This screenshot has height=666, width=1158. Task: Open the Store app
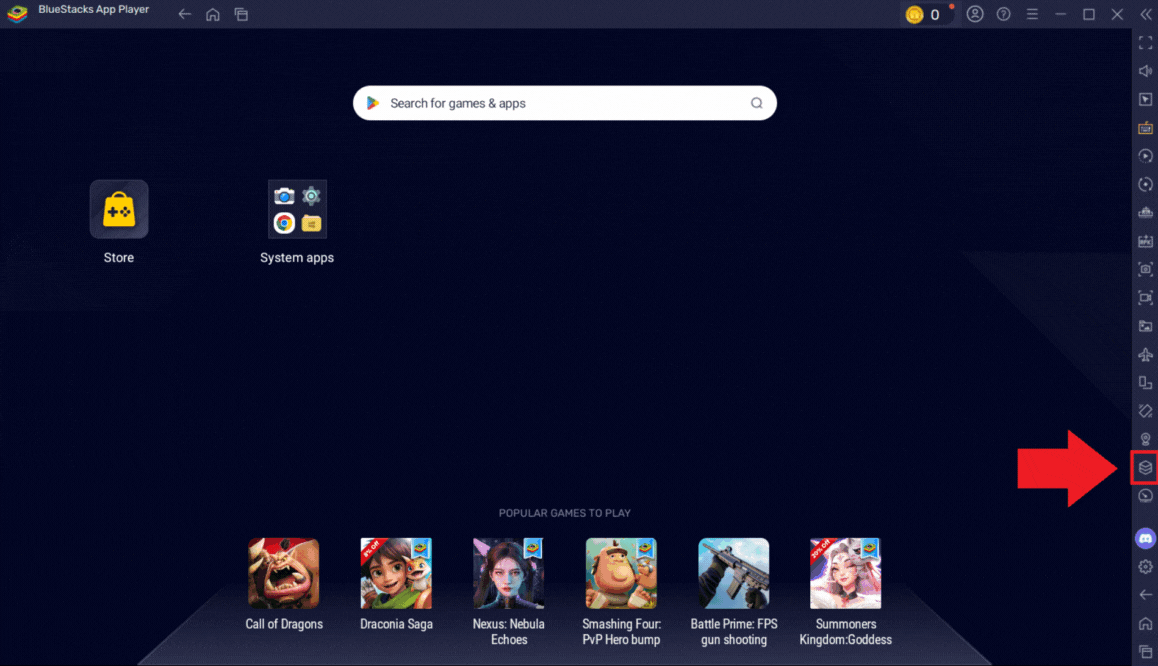119,210
